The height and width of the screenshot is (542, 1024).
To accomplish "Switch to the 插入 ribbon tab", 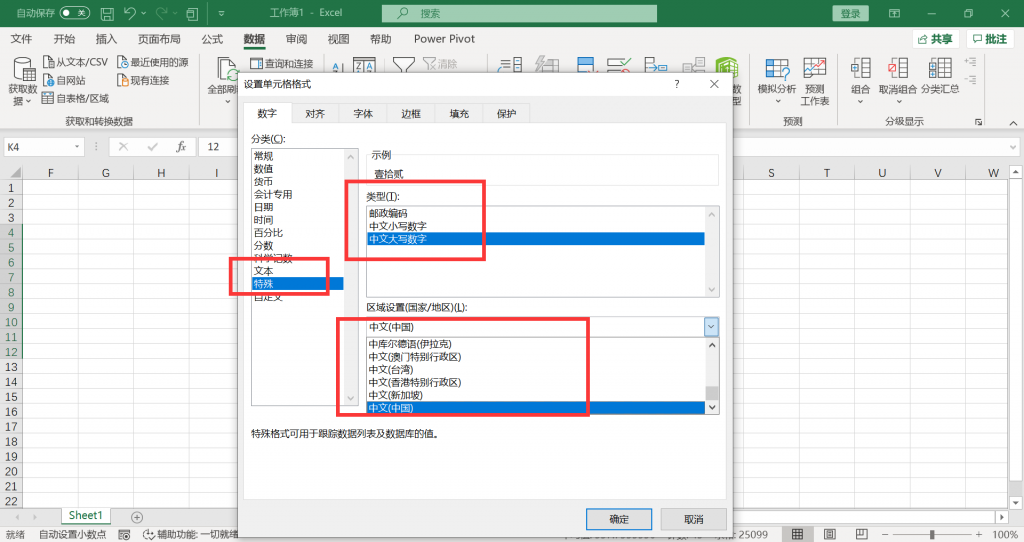I will [106, 39].
